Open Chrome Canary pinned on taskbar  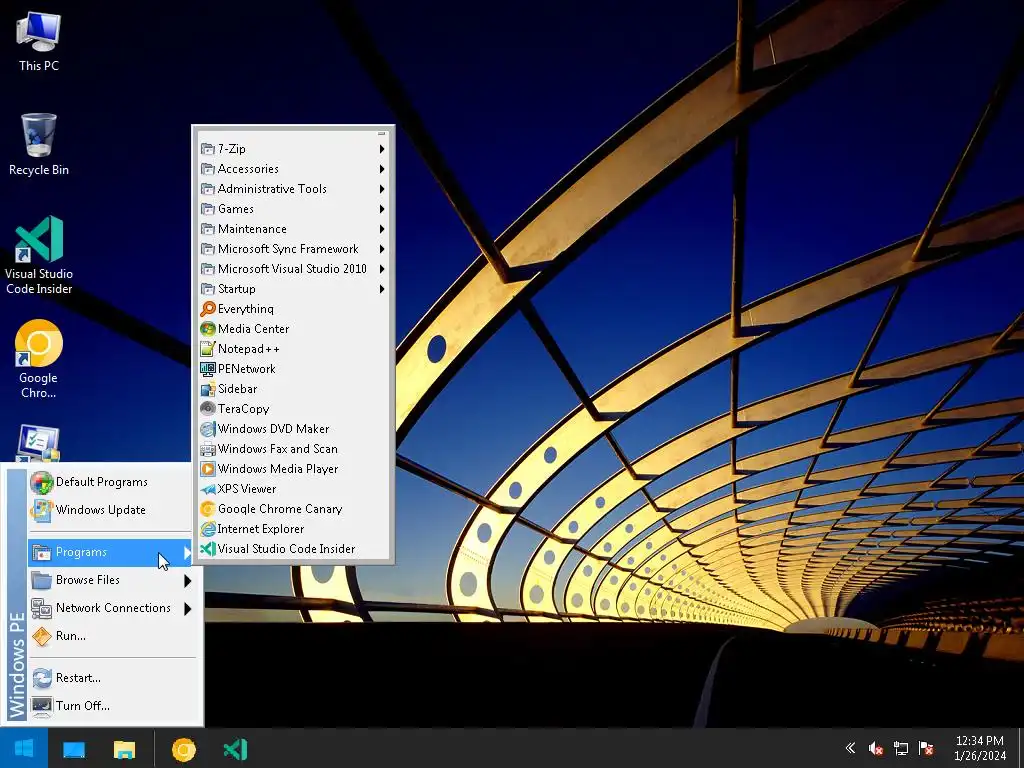184,749
